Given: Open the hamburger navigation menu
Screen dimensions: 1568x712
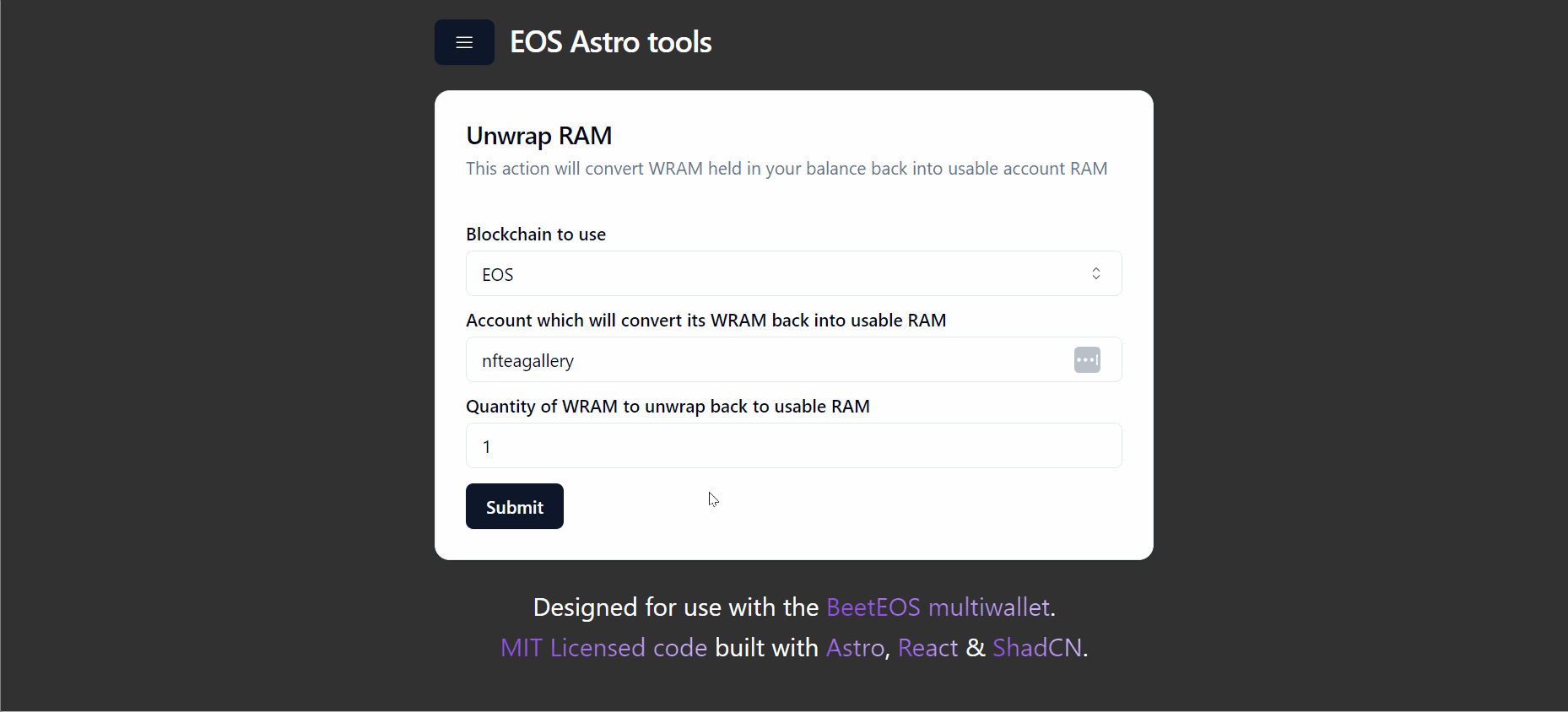Looking at the screenshot, I should pyautogui.click(x=464, y=42).
